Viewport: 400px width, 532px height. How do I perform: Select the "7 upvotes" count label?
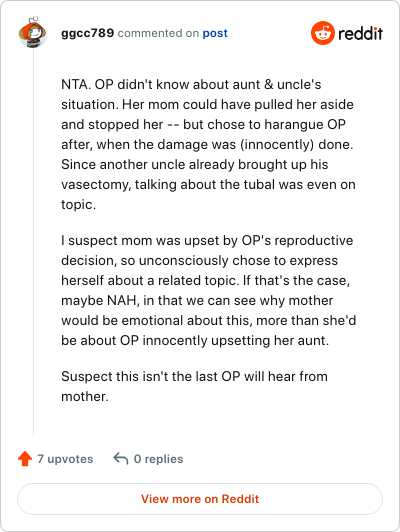[x=65, y=459]
